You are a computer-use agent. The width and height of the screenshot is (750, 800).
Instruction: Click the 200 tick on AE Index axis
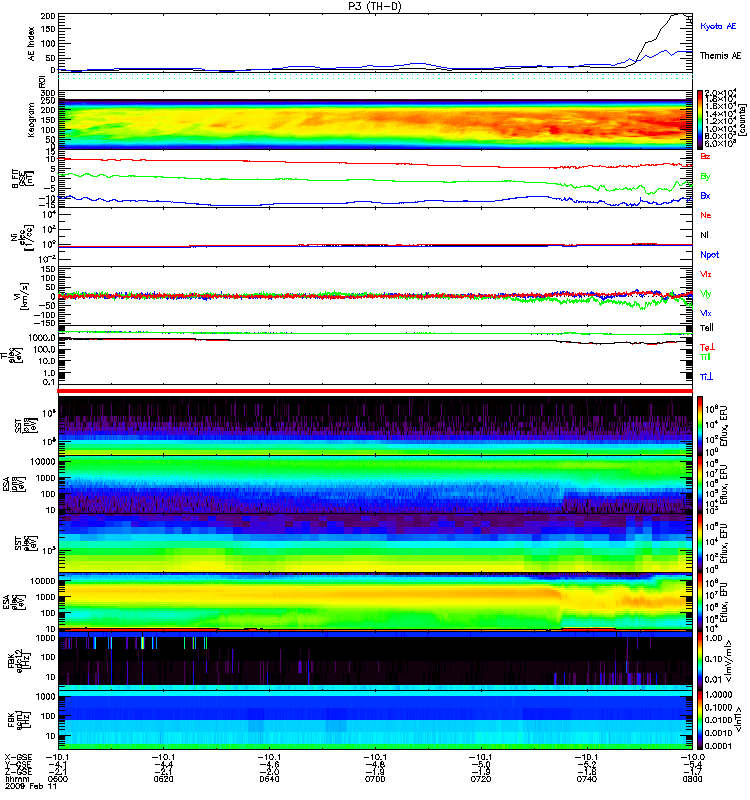tap(48, 16)
